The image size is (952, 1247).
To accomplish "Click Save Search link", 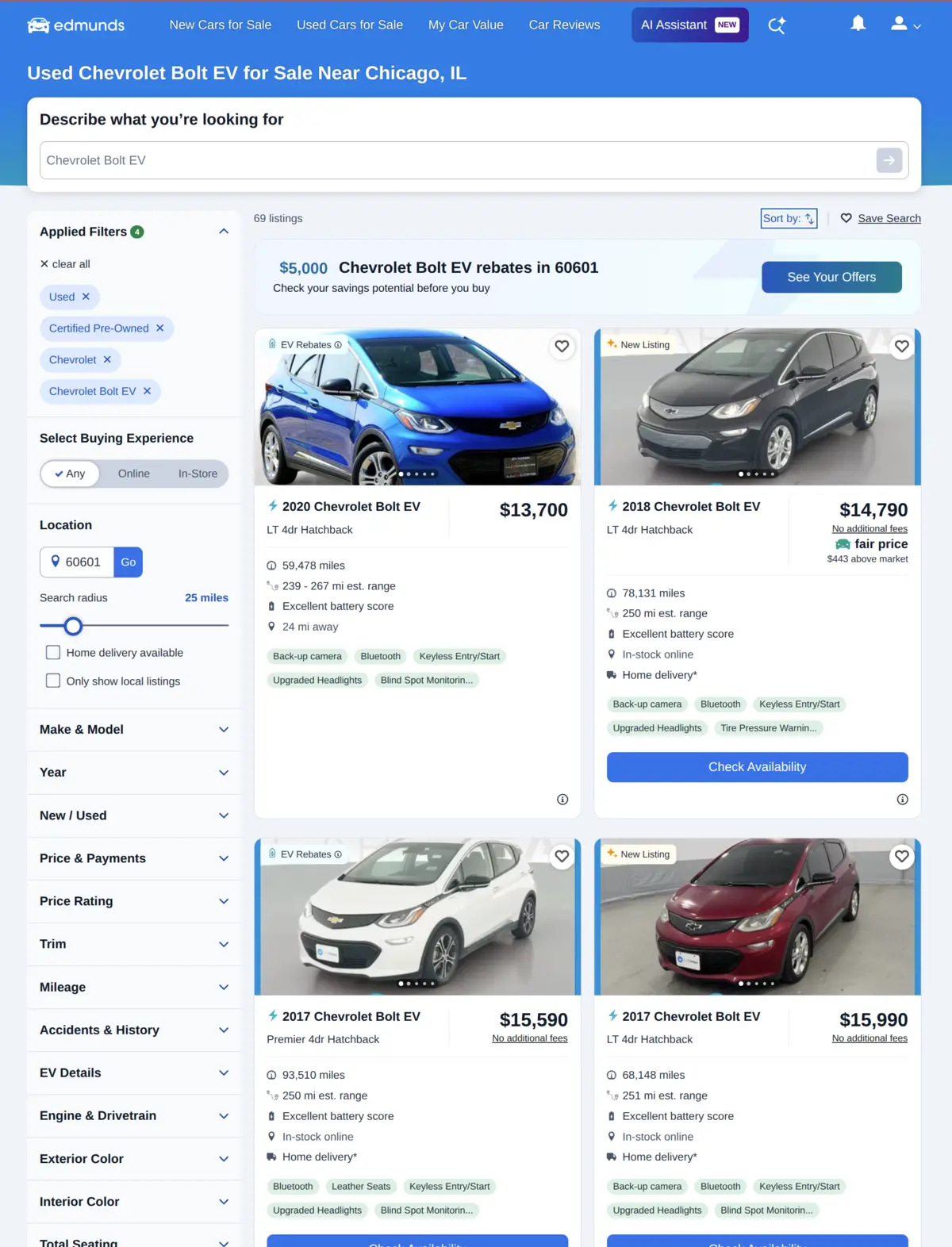I will click(889, 218).
